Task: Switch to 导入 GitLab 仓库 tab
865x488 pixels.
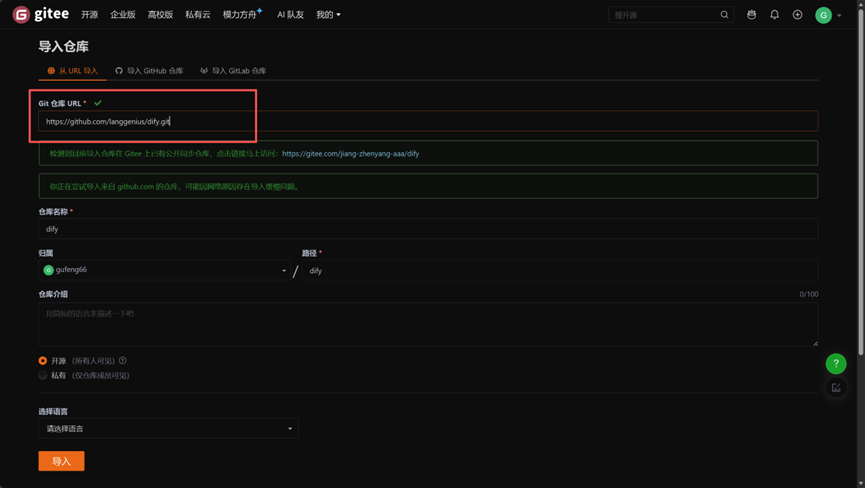Action: point(233,71)
